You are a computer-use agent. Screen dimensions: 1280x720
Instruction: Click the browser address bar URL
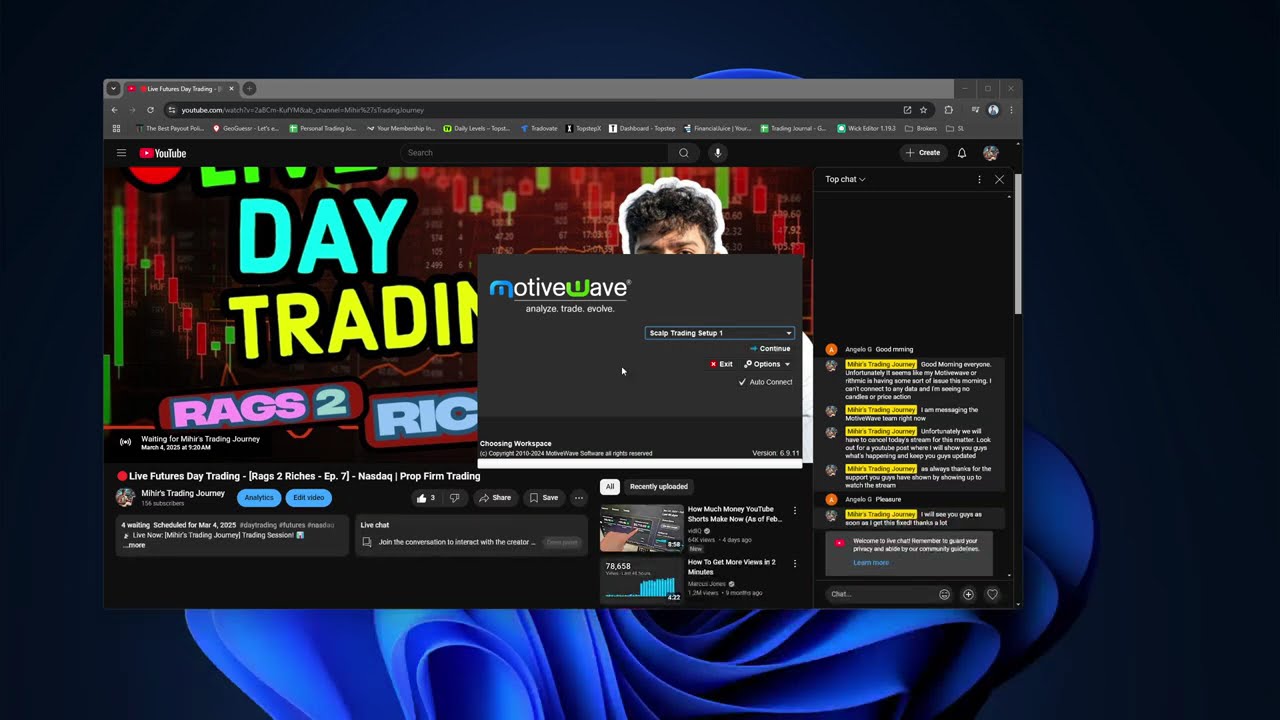tap(303, 110)
